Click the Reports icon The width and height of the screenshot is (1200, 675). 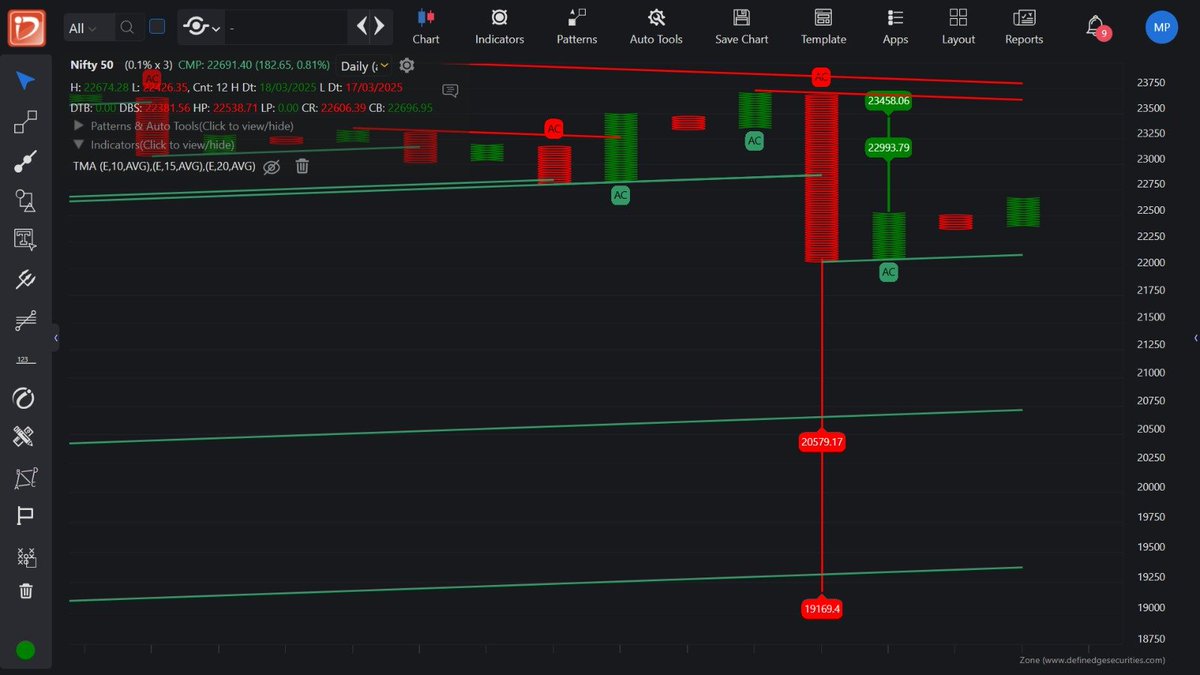pos(1023,27)
